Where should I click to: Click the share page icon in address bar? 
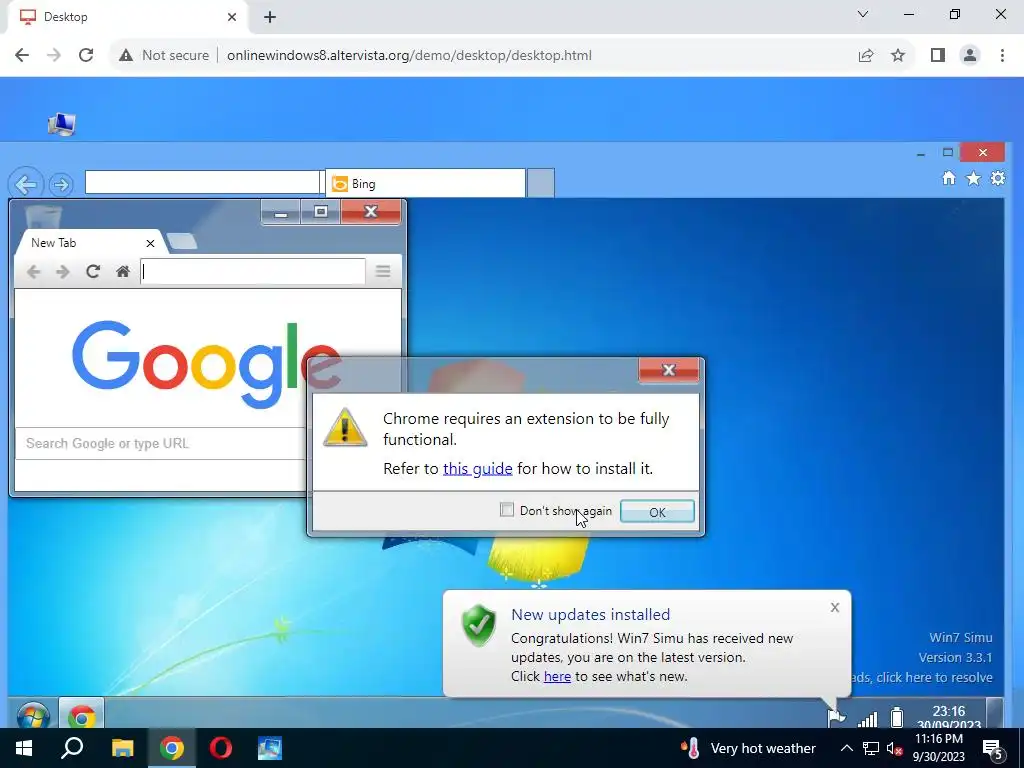[866, 56]
